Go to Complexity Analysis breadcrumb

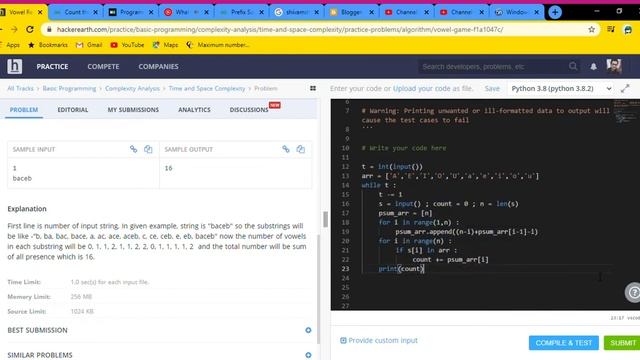132,88
